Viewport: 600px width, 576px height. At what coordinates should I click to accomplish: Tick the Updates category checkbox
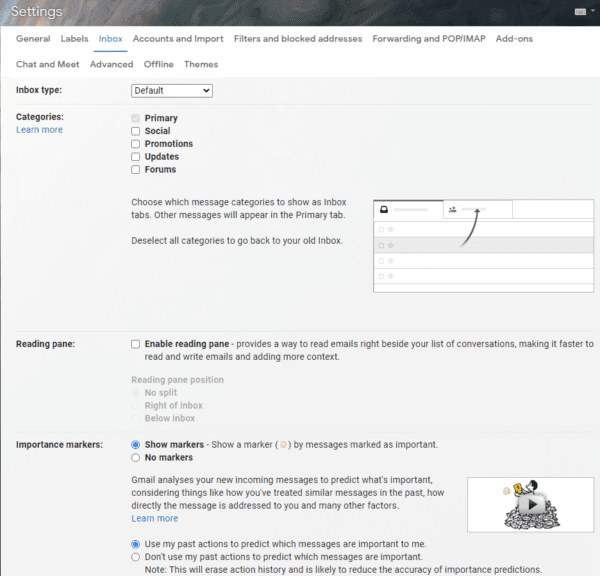[x=136, y=157]
